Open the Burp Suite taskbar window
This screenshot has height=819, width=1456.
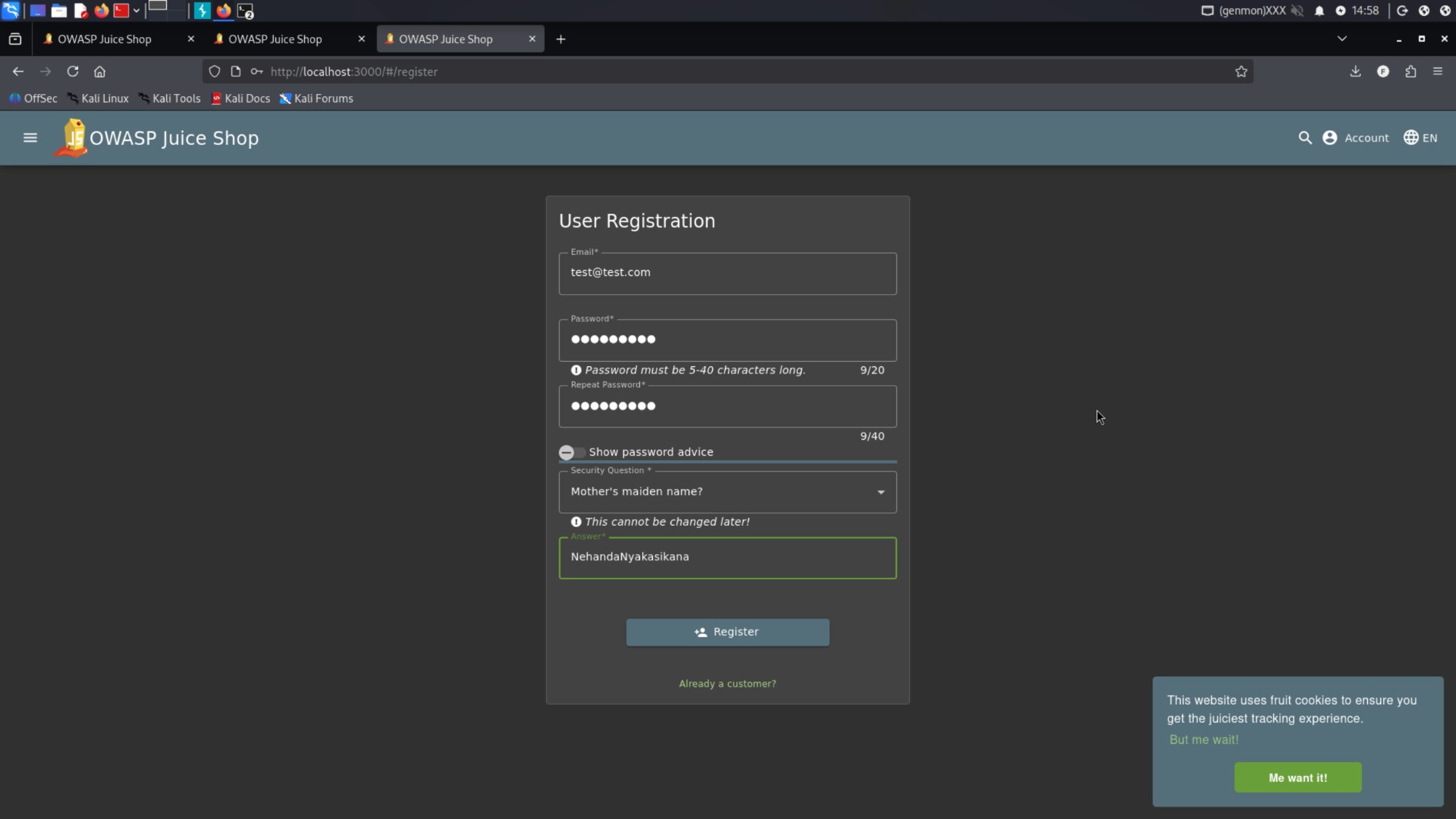coord(202,10)
